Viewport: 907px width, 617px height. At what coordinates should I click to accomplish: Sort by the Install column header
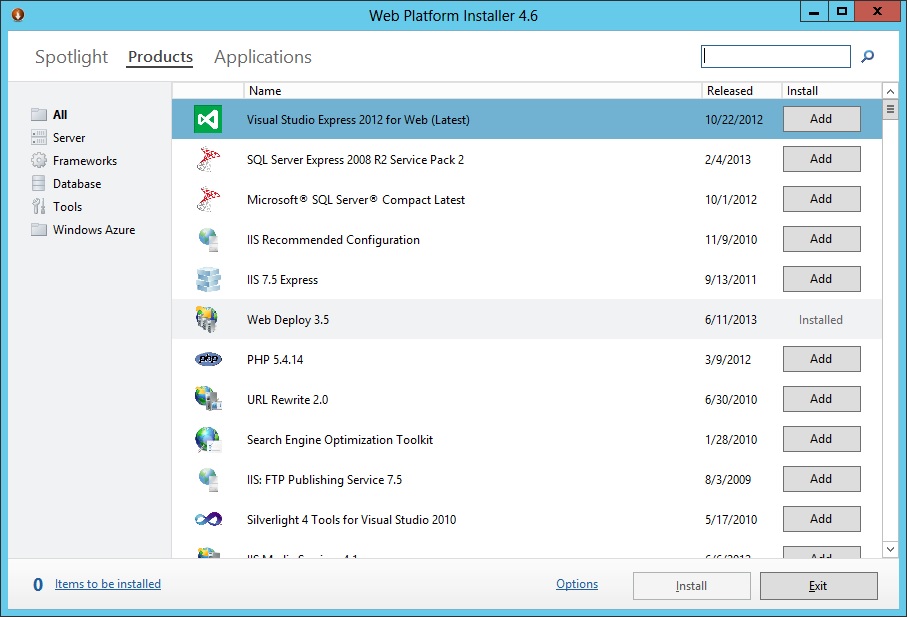(832, 91)
